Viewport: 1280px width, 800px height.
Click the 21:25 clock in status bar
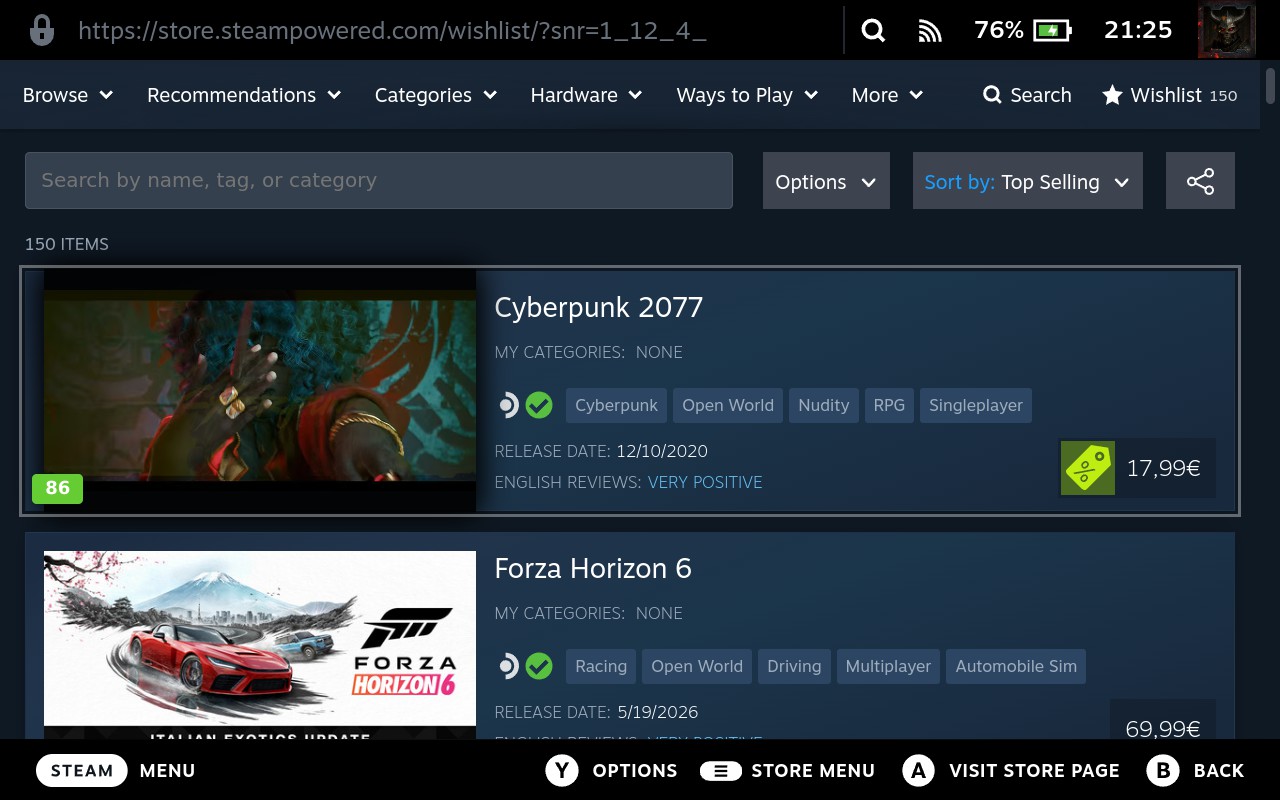click(x=1138, y=30)
